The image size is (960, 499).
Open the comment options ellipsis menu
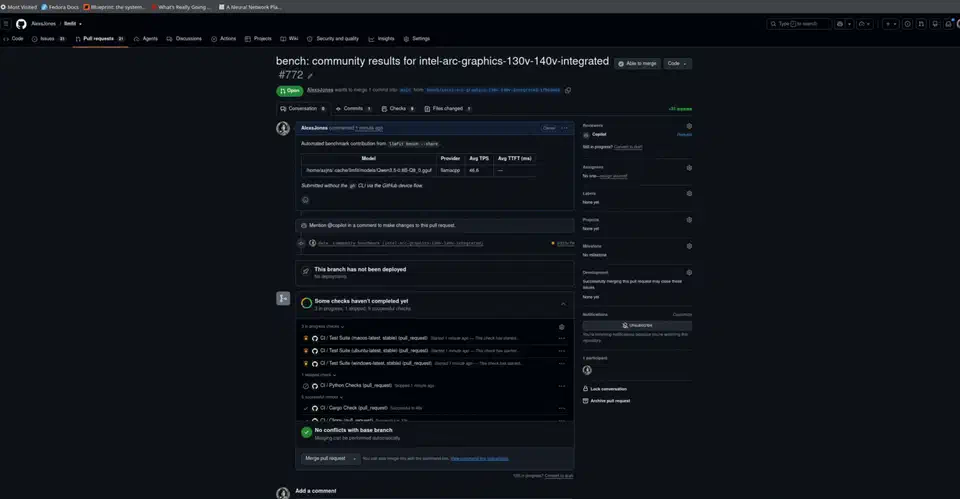564,128
